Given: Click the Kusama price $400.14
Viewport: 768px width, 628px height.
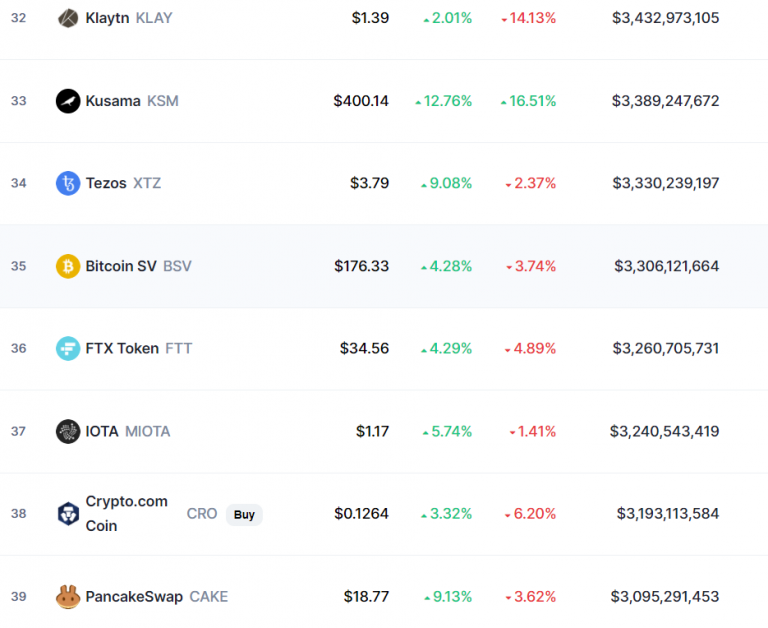Looking at the screenshot, I should [361, 101].
